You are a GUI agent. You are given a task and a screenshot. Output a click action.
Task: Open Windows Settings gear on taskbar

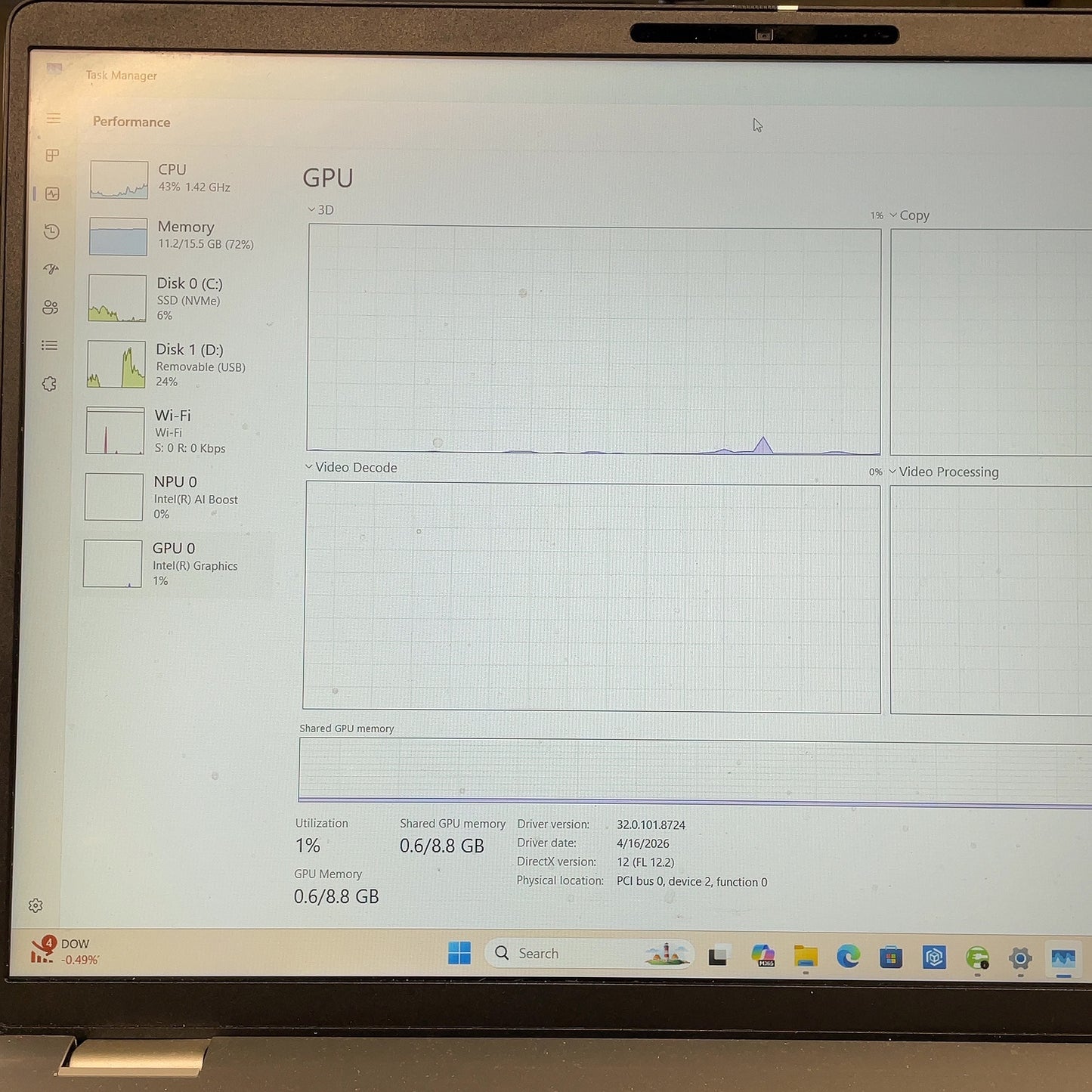[x=1020, y=959]
